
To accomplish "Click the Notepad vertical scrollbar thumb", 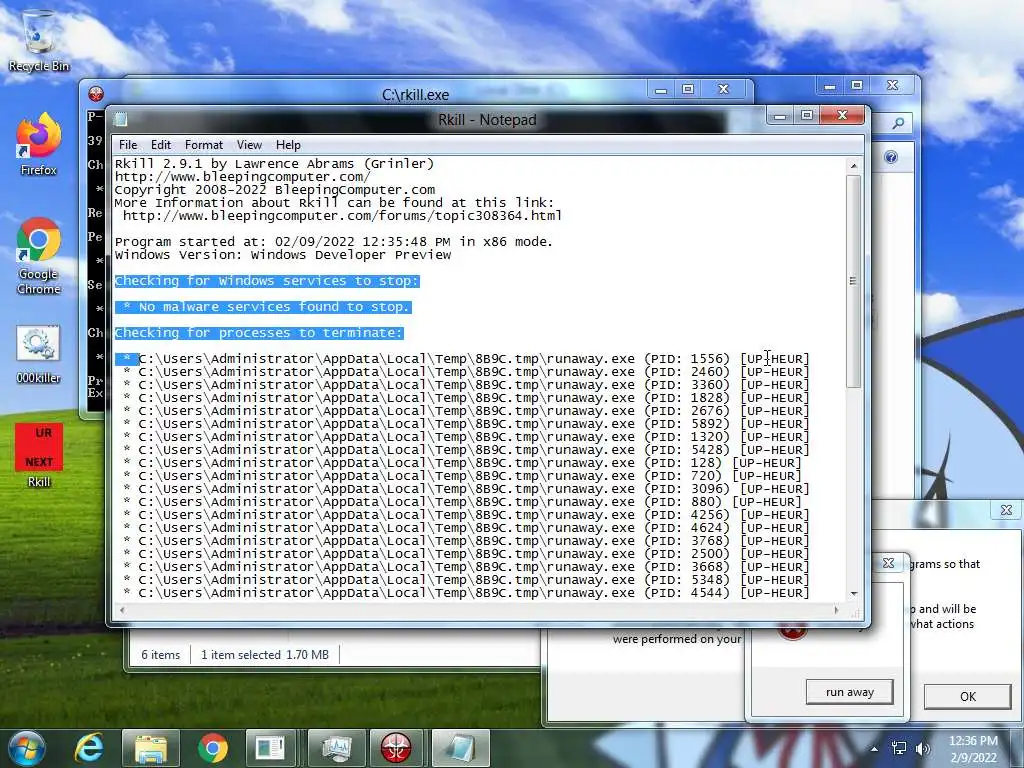I will click(x=853, y=281).
